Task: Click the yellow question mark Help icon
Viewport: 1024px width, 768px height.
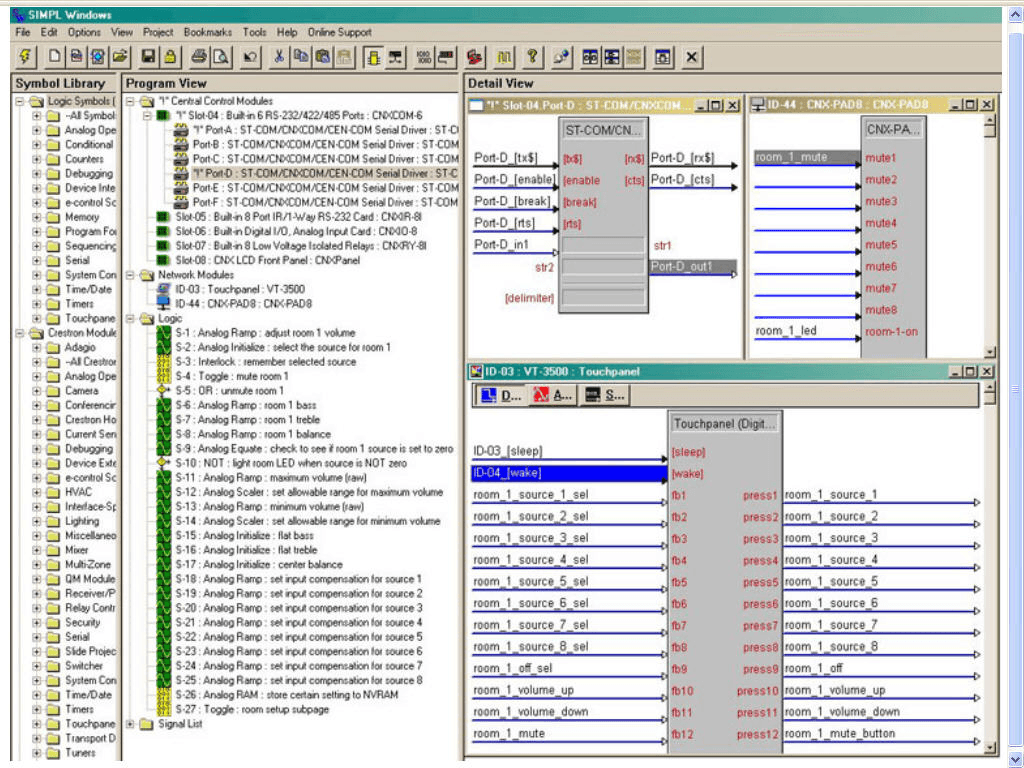Action: 533,57
